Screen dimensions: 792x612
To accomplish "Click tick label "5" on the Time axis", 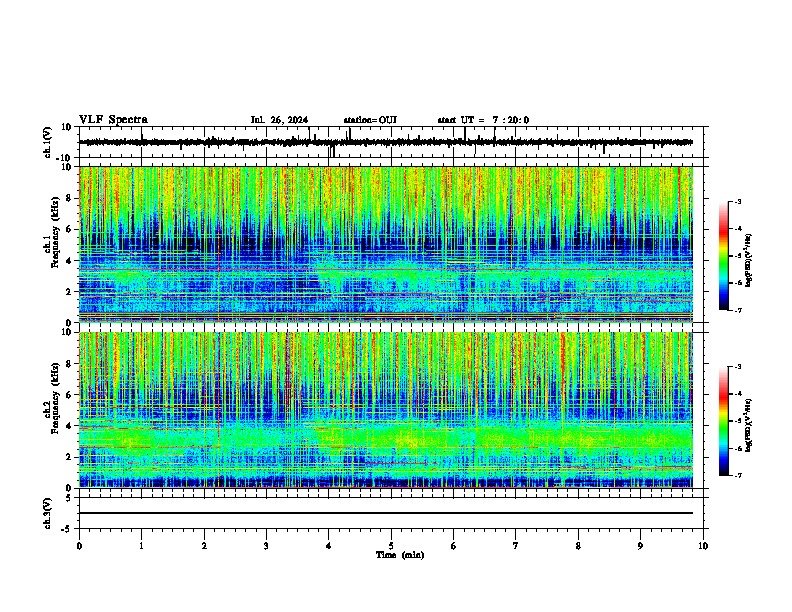I will 391,546.
